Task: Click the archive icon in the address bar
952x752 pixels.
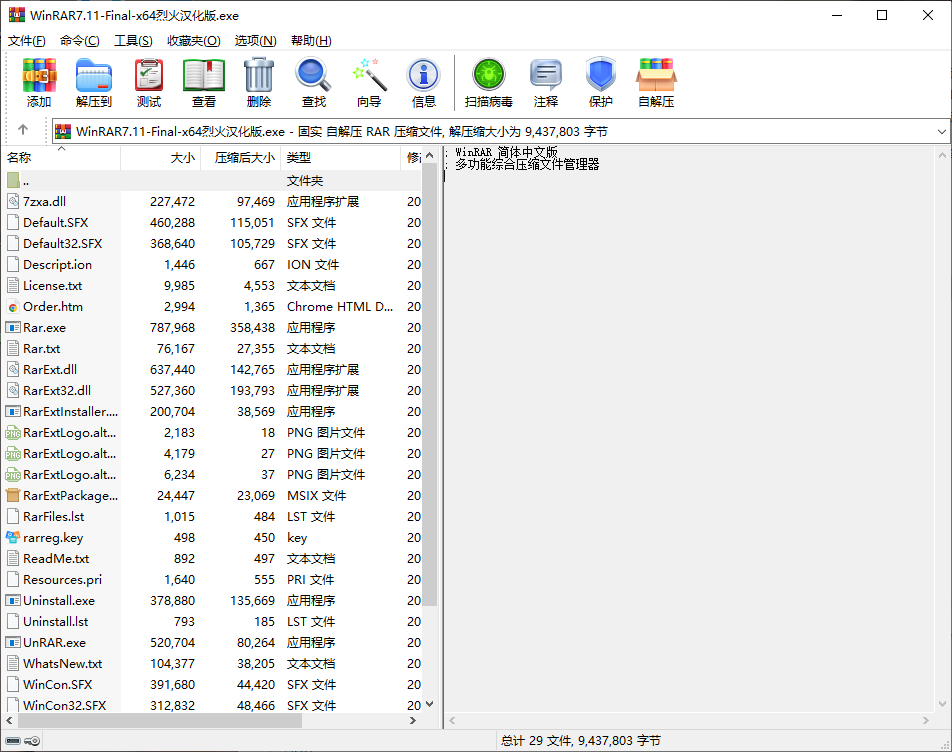Action: [63, 131]
